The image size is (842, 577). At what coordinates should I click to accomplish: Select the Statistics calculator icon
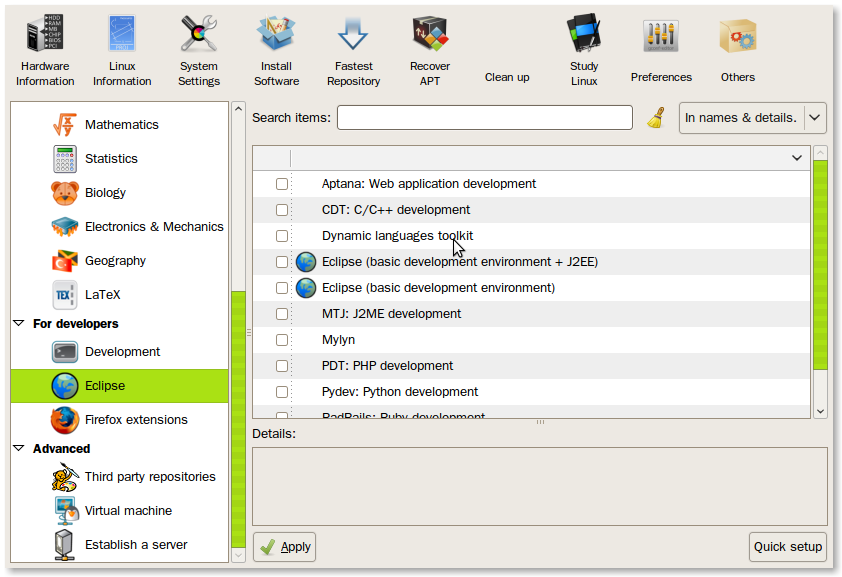tap(64, 159)
